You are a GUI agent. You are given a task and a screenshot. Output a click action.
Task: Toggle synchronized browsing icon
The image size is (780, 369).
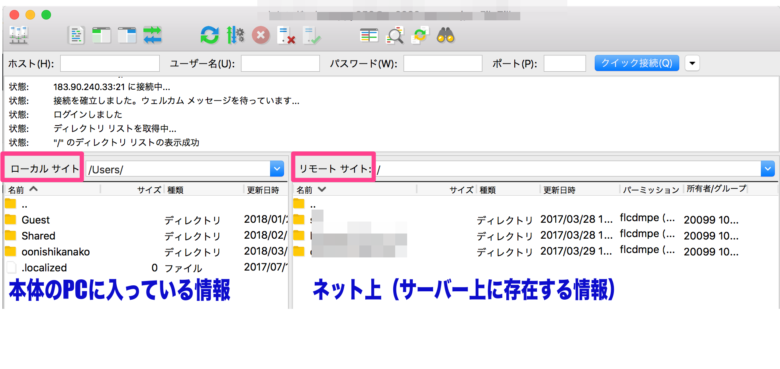click(420, 35)
